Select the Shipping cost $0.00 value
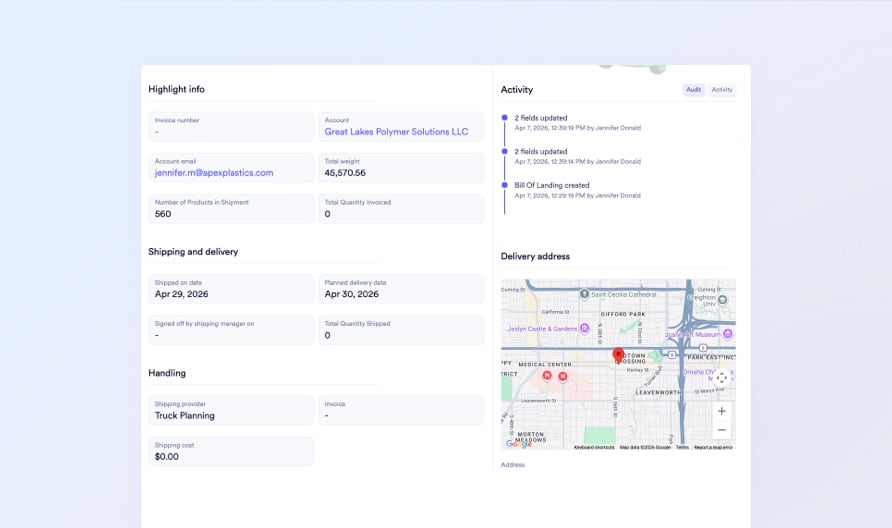 pyautogui.click(x=167, y=456)
